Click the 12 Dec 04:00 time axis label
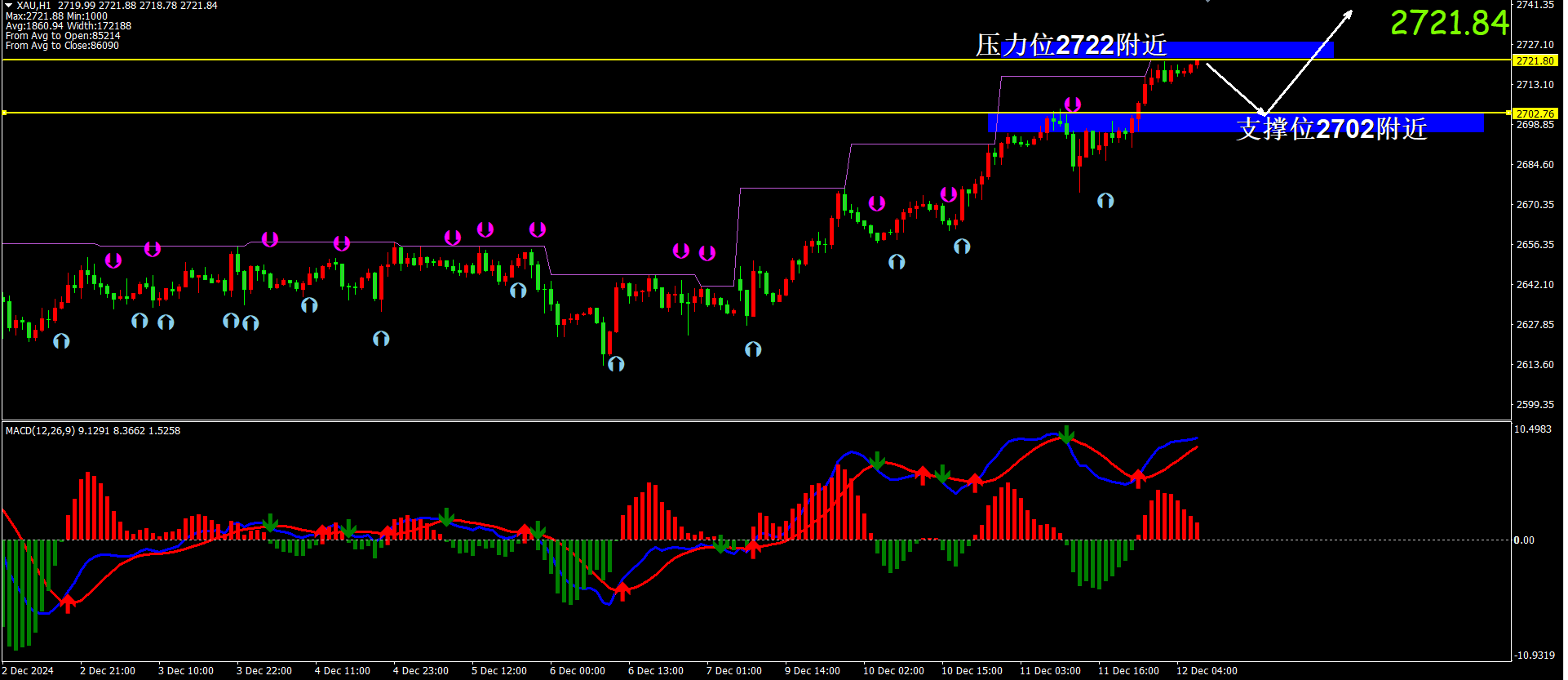The width and height of the screenshot is (1568, 680). 1207,671
